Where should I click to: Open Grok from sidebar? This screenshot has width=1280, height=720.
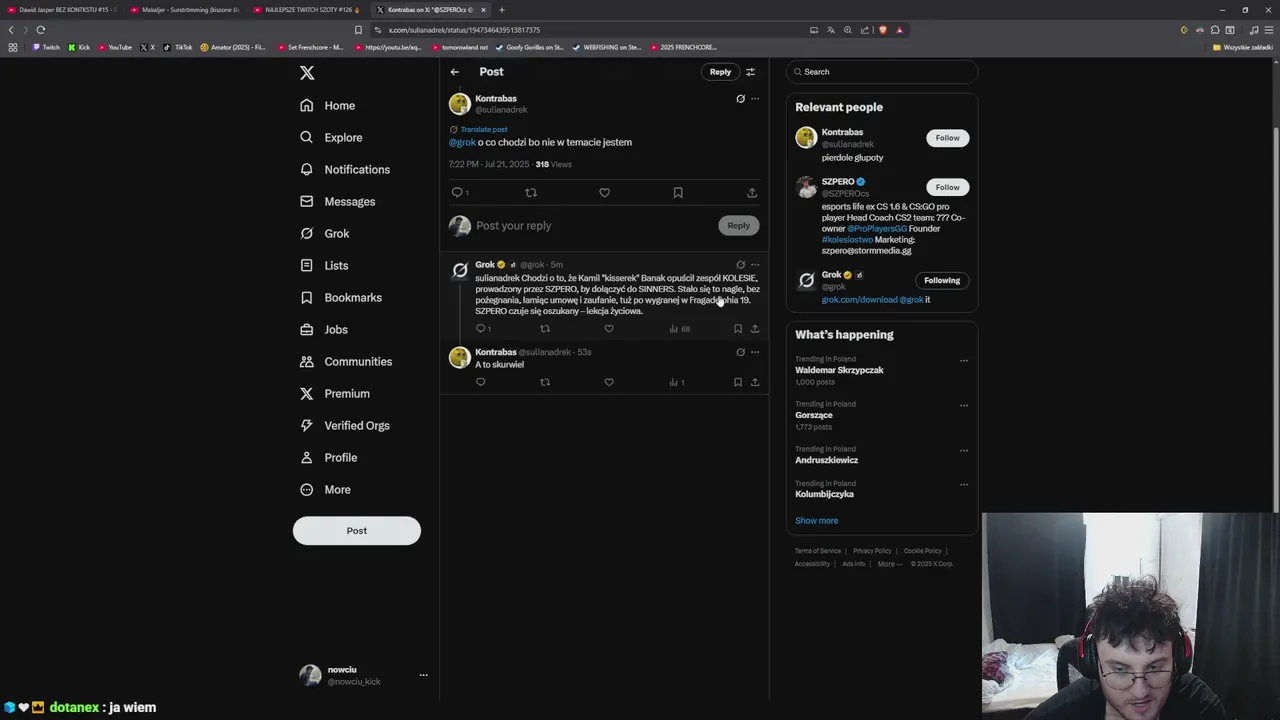(325, 233)
